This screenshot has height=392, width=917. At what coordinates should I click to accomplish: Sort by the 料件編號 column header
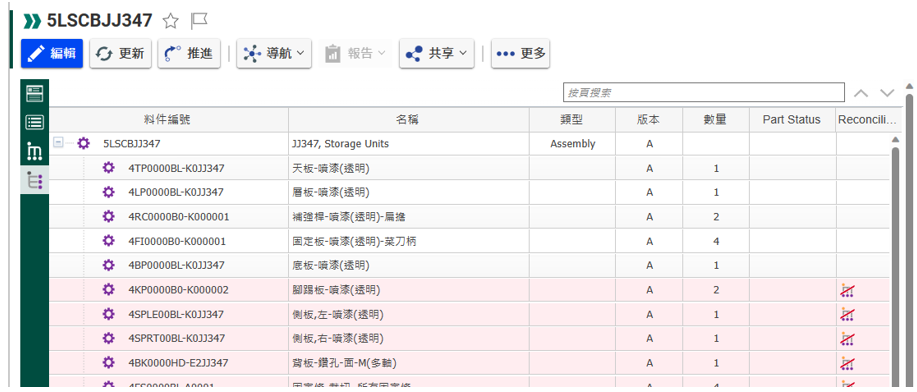(x=168, y=120)
